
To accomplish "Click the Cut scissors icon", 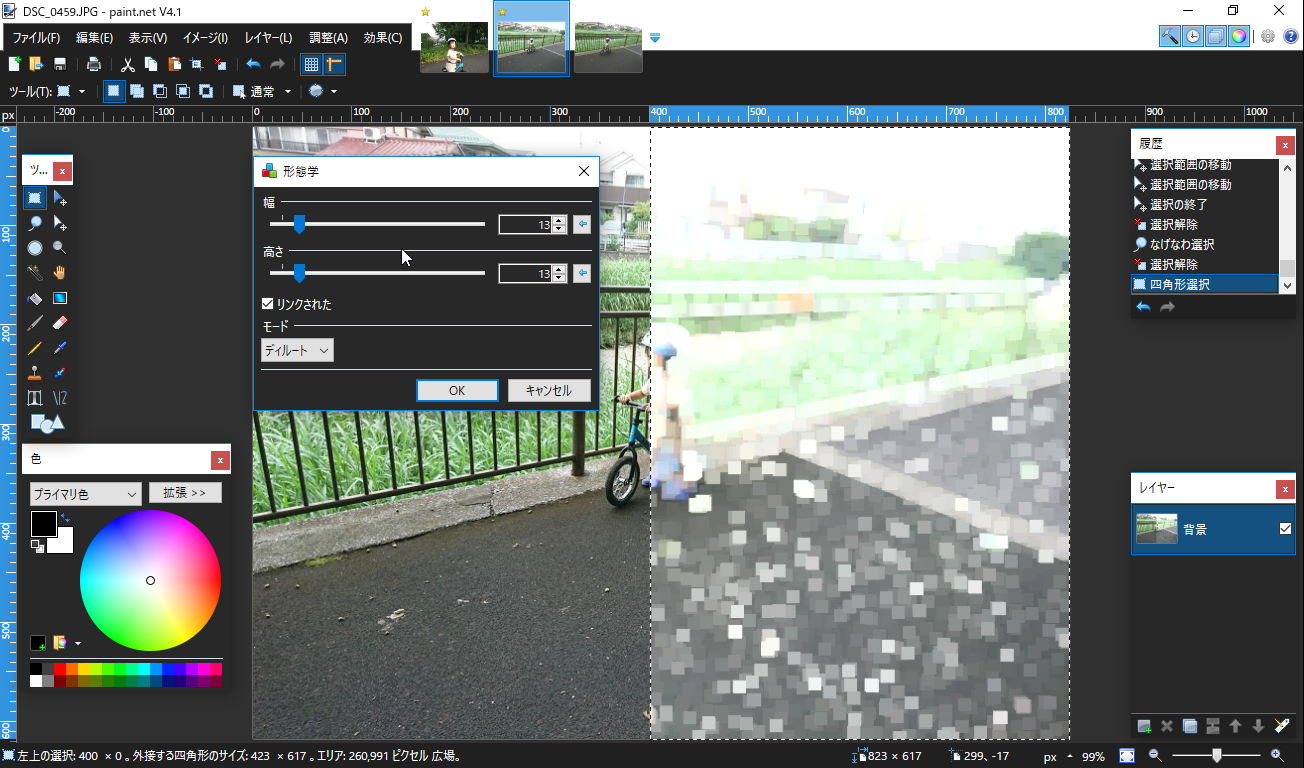I will (128, 64).
